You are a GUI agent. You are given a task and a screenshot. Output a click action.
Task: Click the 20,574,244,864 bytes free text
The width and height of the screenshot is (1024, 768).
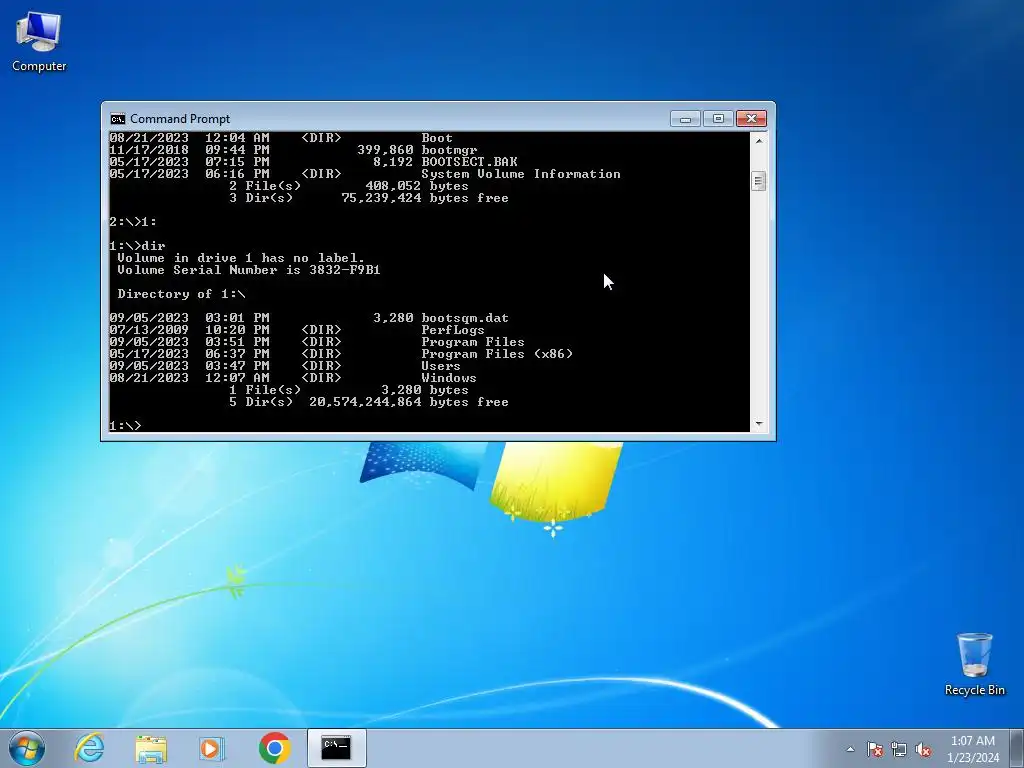pos(408,402)
